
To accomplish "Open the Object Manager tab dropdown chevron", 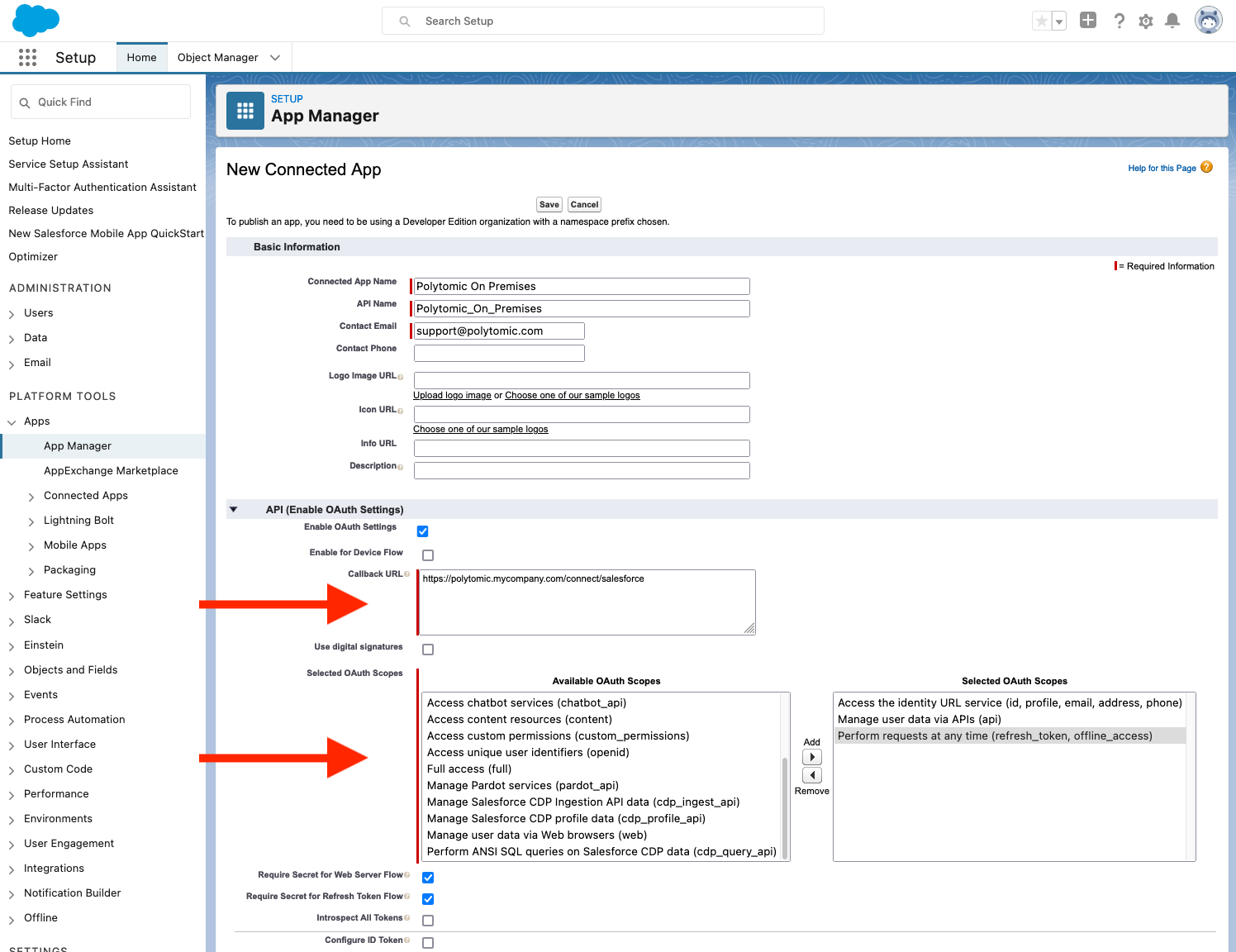I will pyautogui.click(x=275, y=58).
